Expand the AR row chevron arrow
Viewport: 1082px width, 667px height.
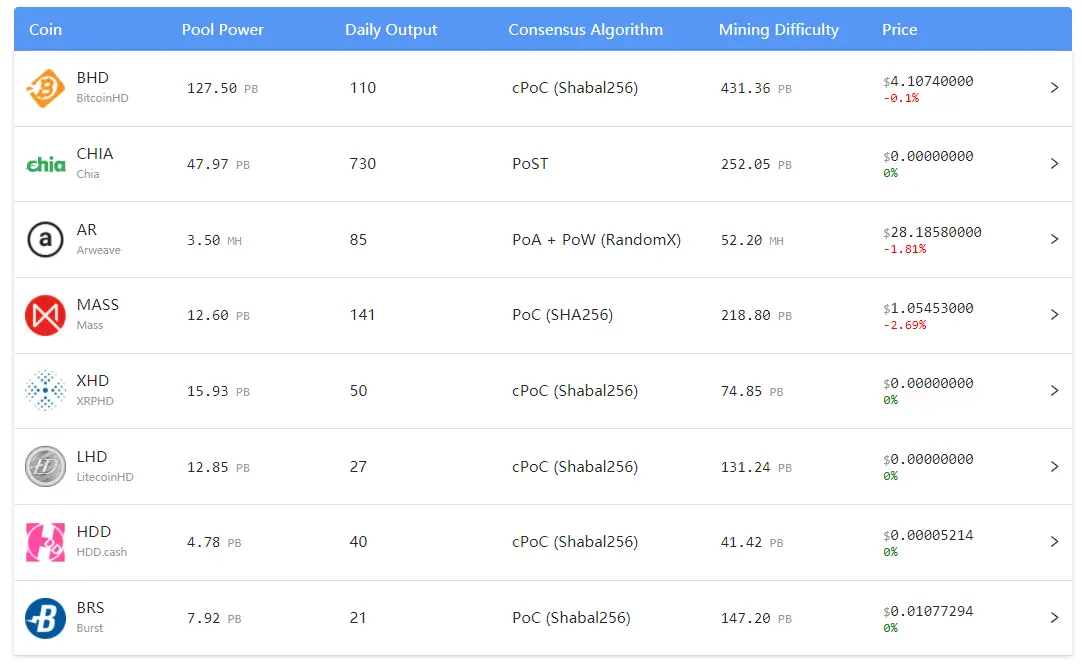coord(1054,239)
